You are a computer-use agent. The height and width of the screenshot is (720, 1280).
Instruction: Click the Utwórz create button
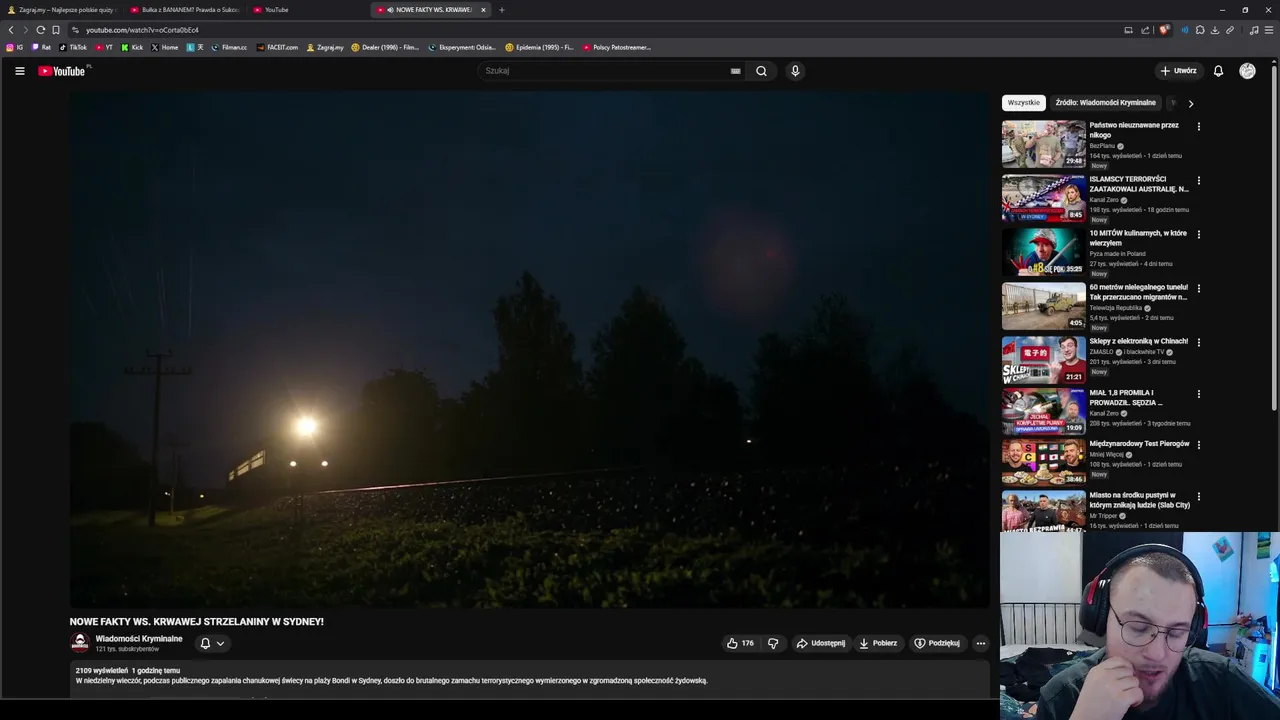1178,71
